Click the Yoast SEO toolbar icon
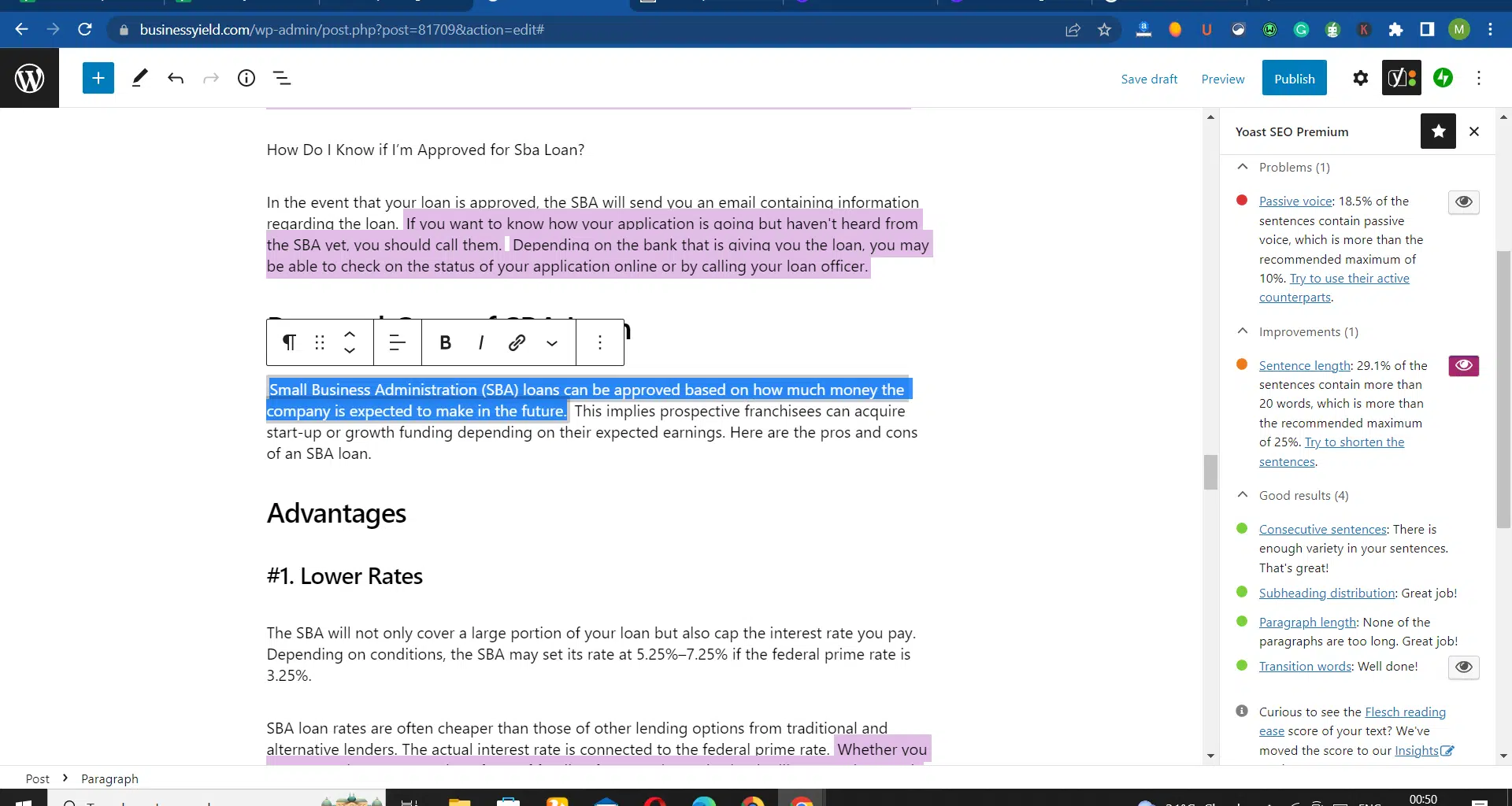The image size is (1512, 806). 1401,78
